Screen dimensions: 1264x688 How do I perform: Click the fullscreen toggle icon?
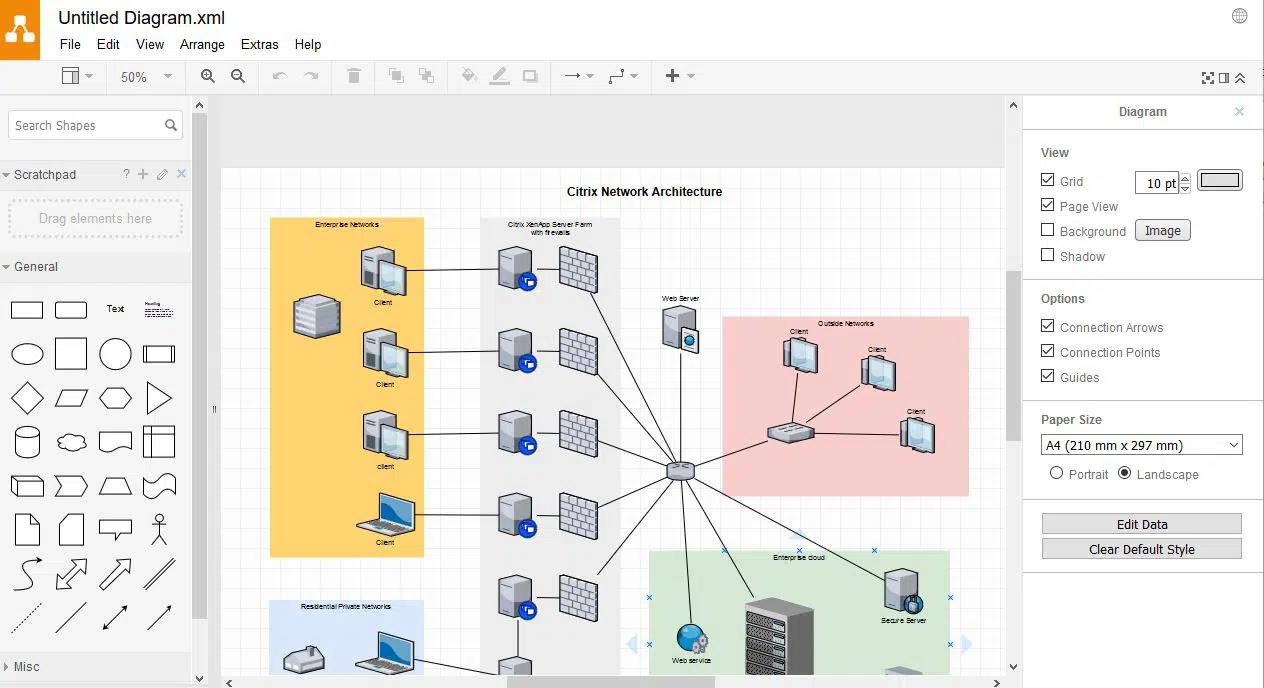tap(1208, 78)
